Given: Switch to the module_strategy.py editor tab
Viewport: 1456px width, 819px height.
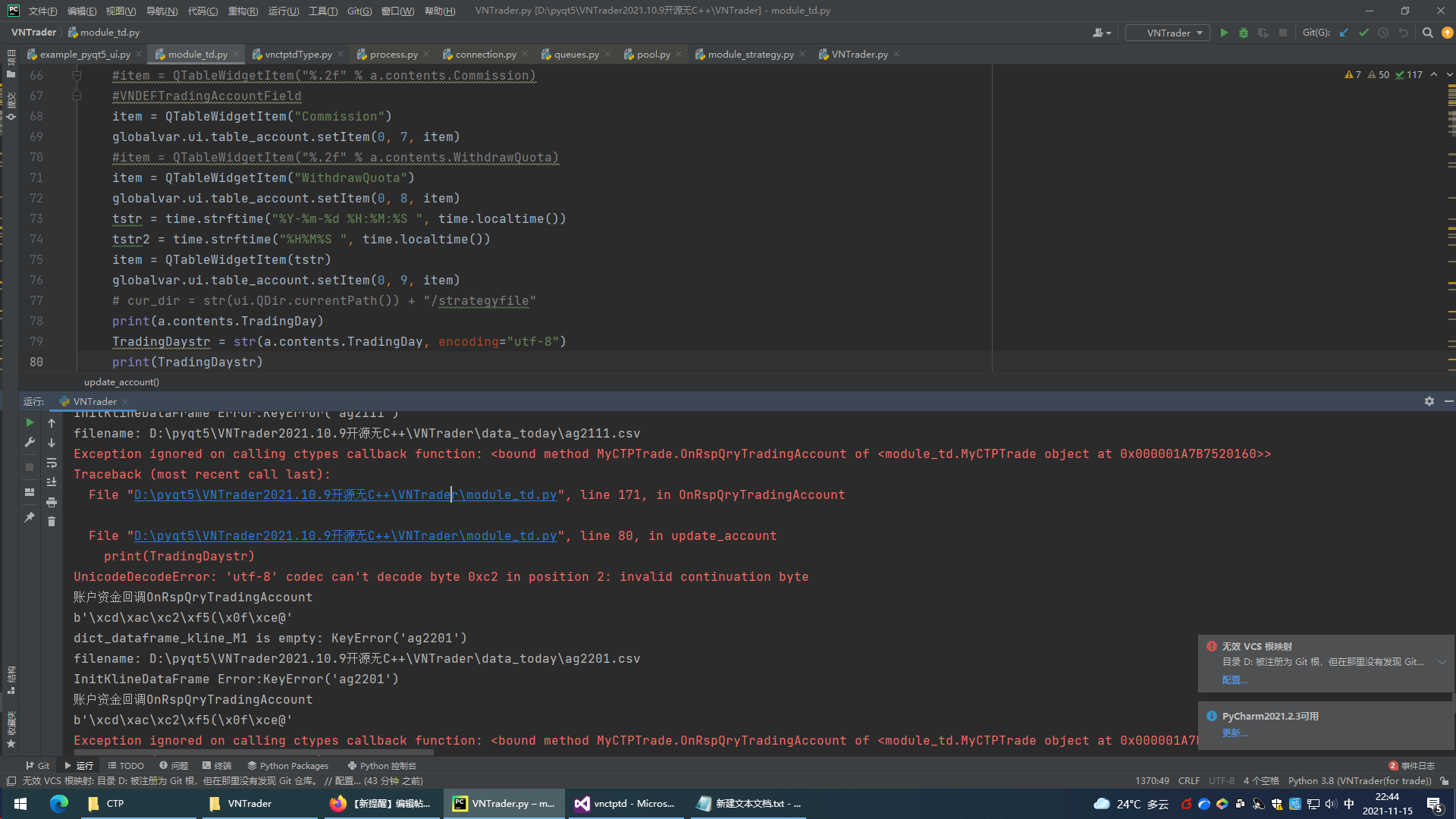Looking at the screenshot, I should [751, 54].
